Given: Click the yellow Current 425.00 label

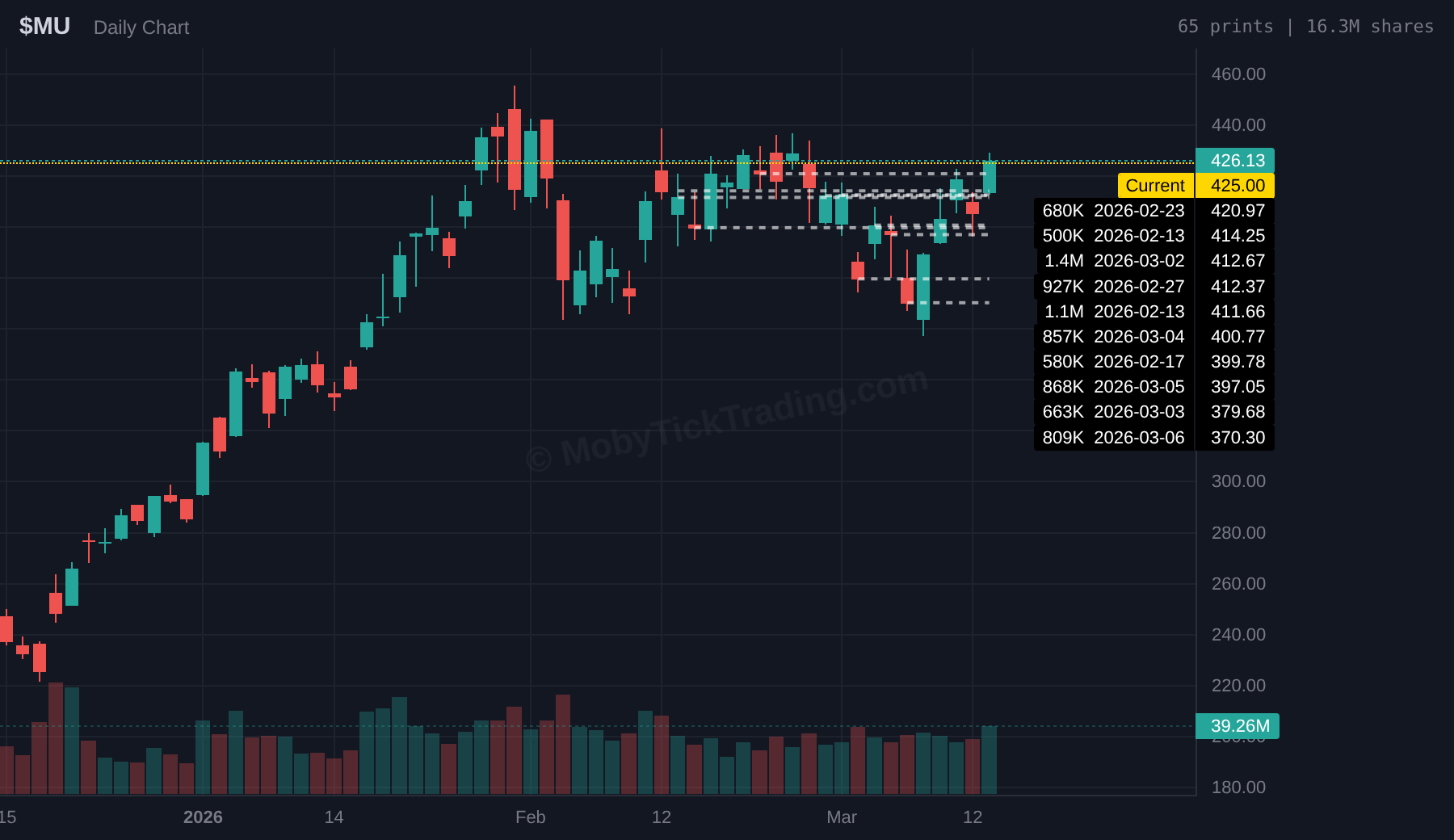Looking at the screenshot, I should coord(1196,186).
